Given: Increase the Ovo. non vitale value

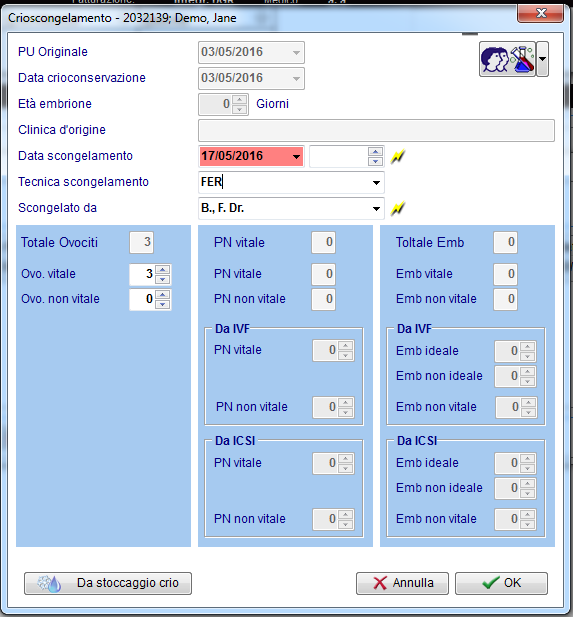Looking at the screenshot, I should (x=163, y=295).
